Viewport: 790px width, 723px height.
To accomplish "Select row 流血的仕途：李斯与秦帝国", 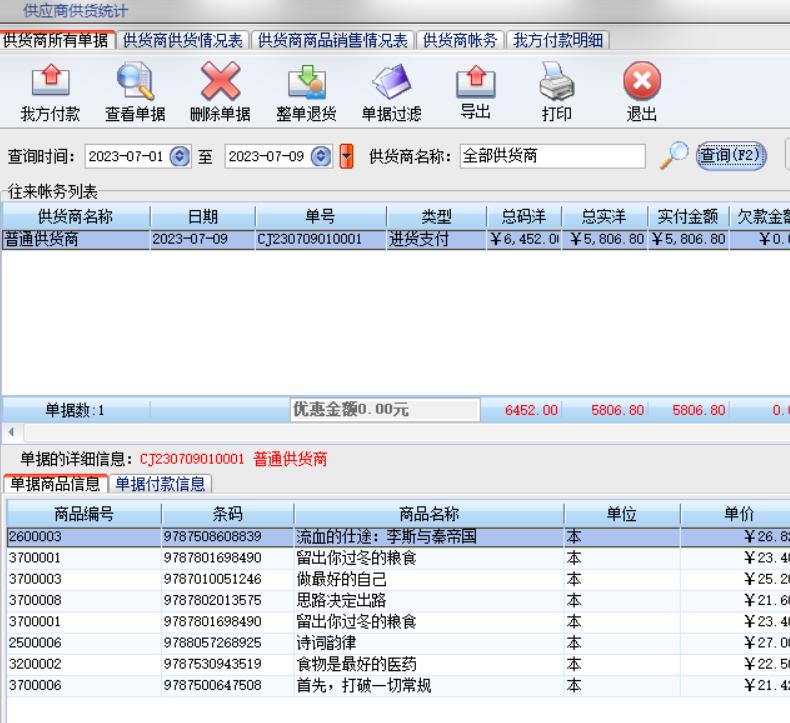I will 399,537.
